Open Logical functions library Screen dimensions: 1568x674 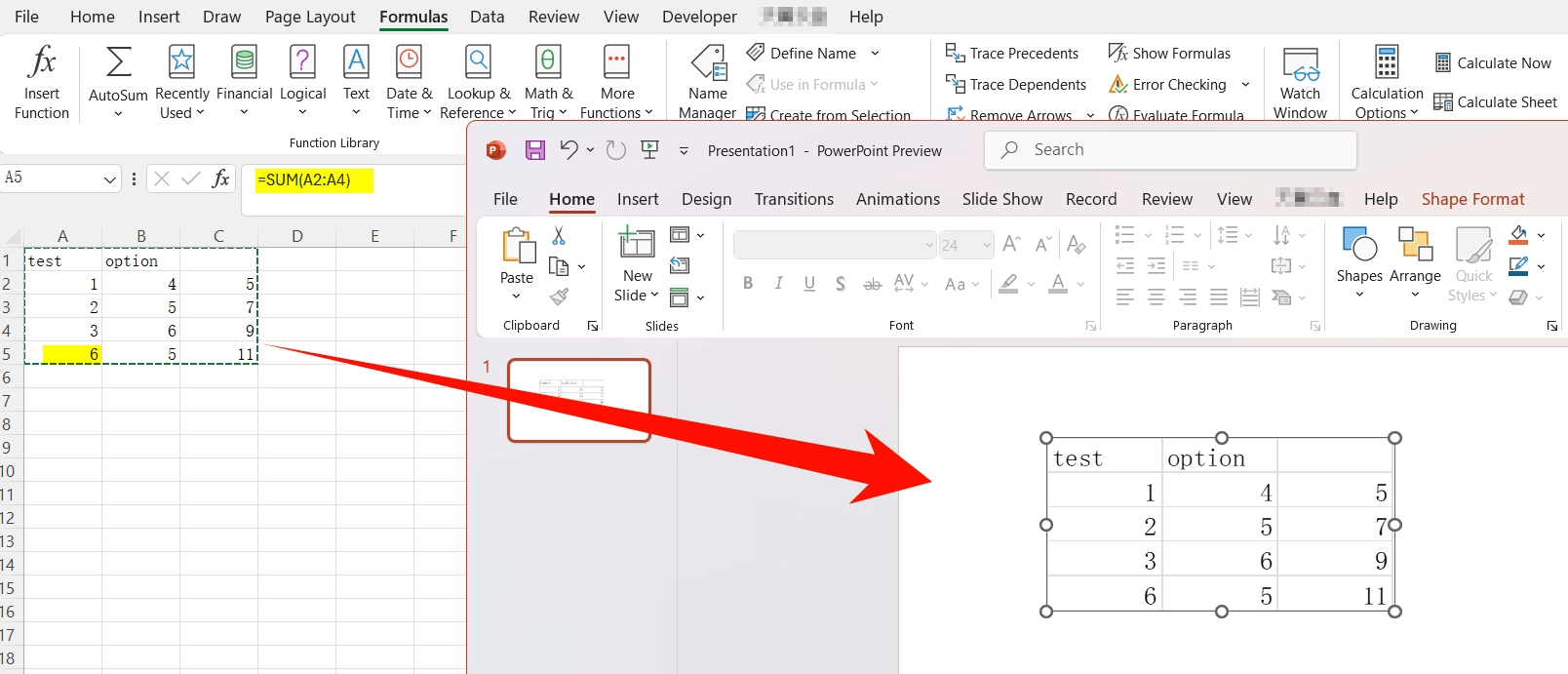pyautogui.click(x=302, y=82)
